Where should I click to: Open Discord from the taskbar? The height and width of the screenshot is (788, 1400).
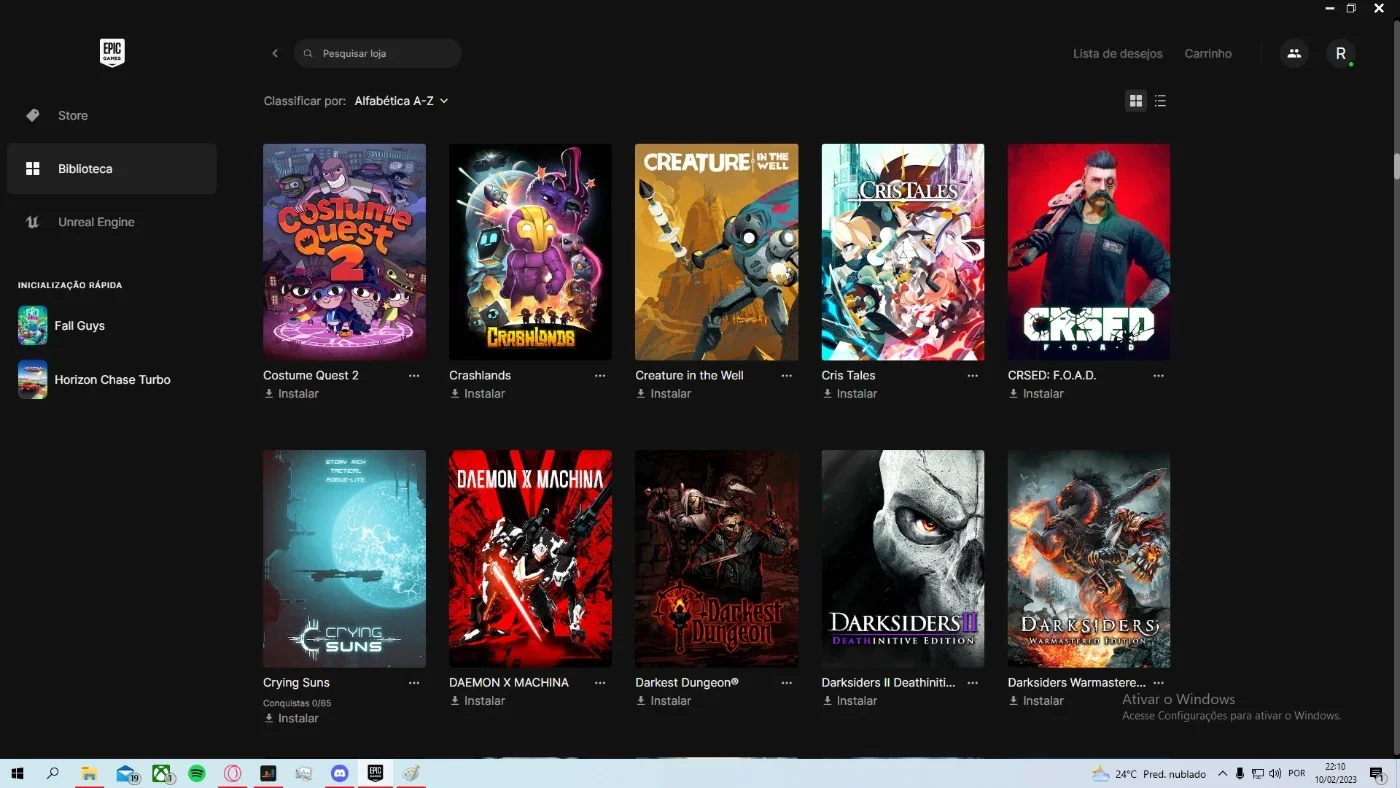(x=340, y=773)
